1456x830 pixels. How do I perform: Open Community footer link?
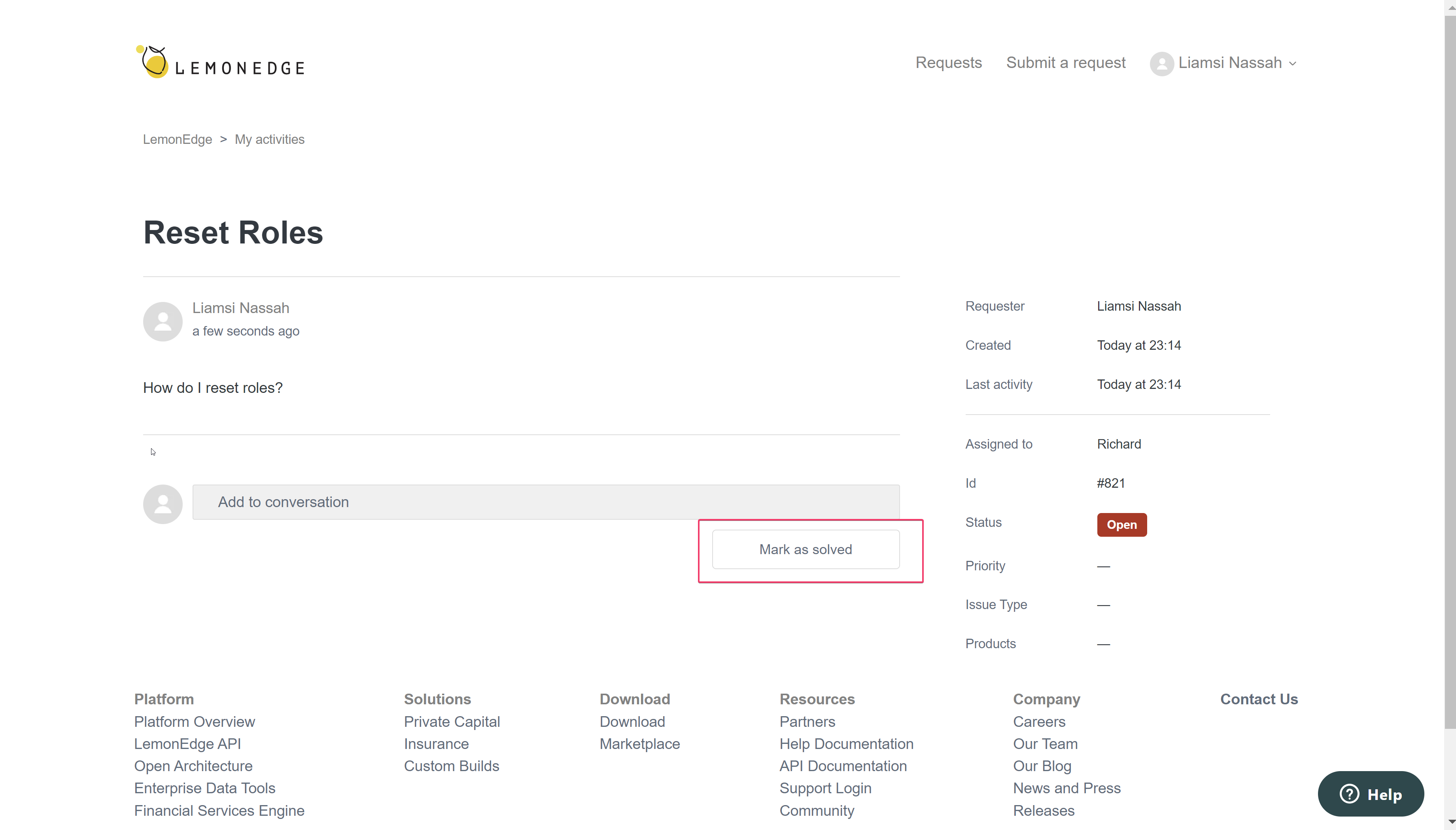817,811
